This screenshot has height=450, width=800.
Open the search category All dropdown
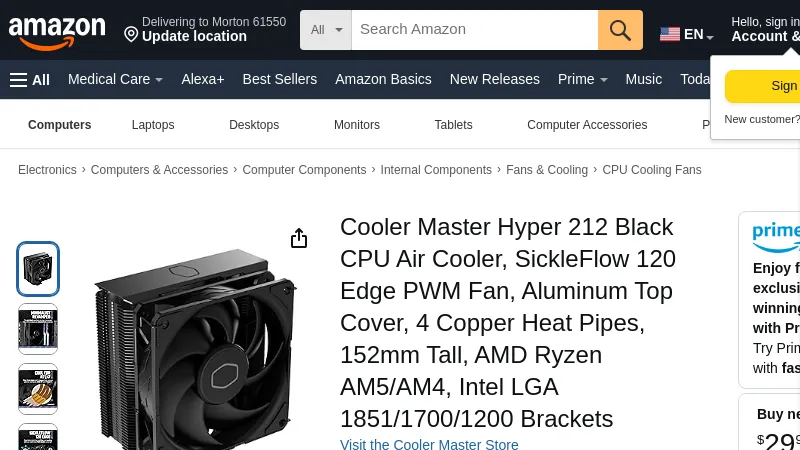pyautogui.click(x=326, y=30)
